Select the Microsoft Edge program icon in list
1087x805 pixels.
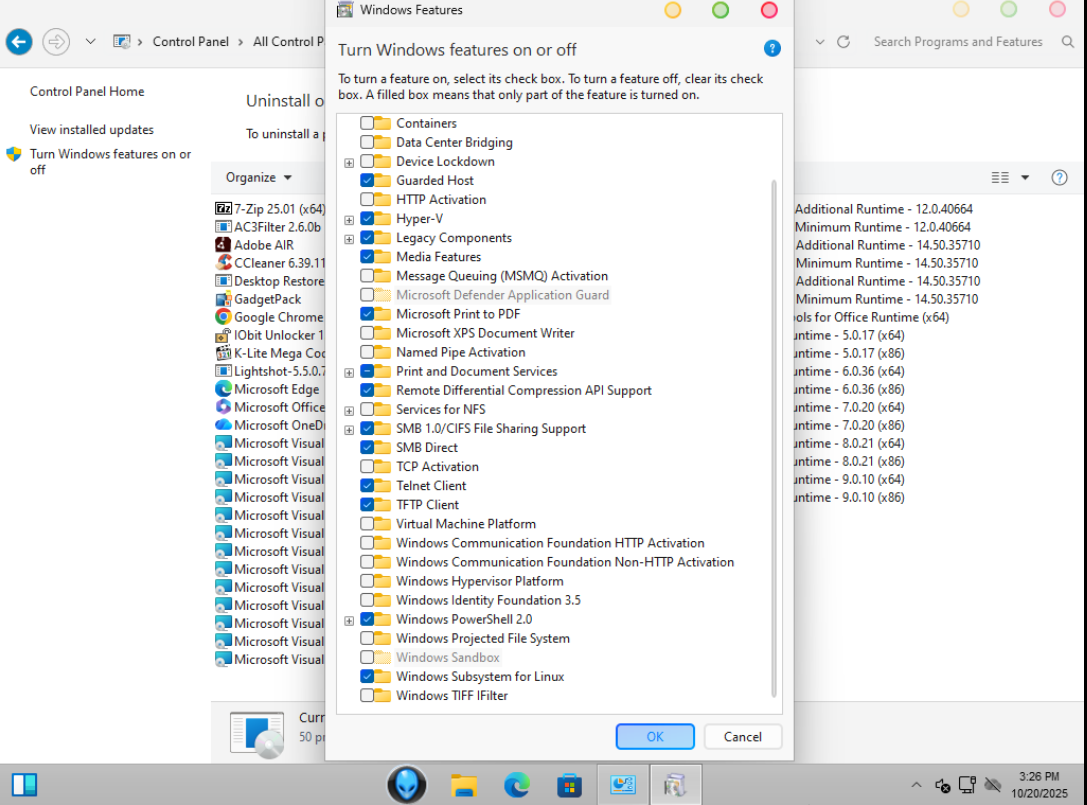[x=223, y=389]
